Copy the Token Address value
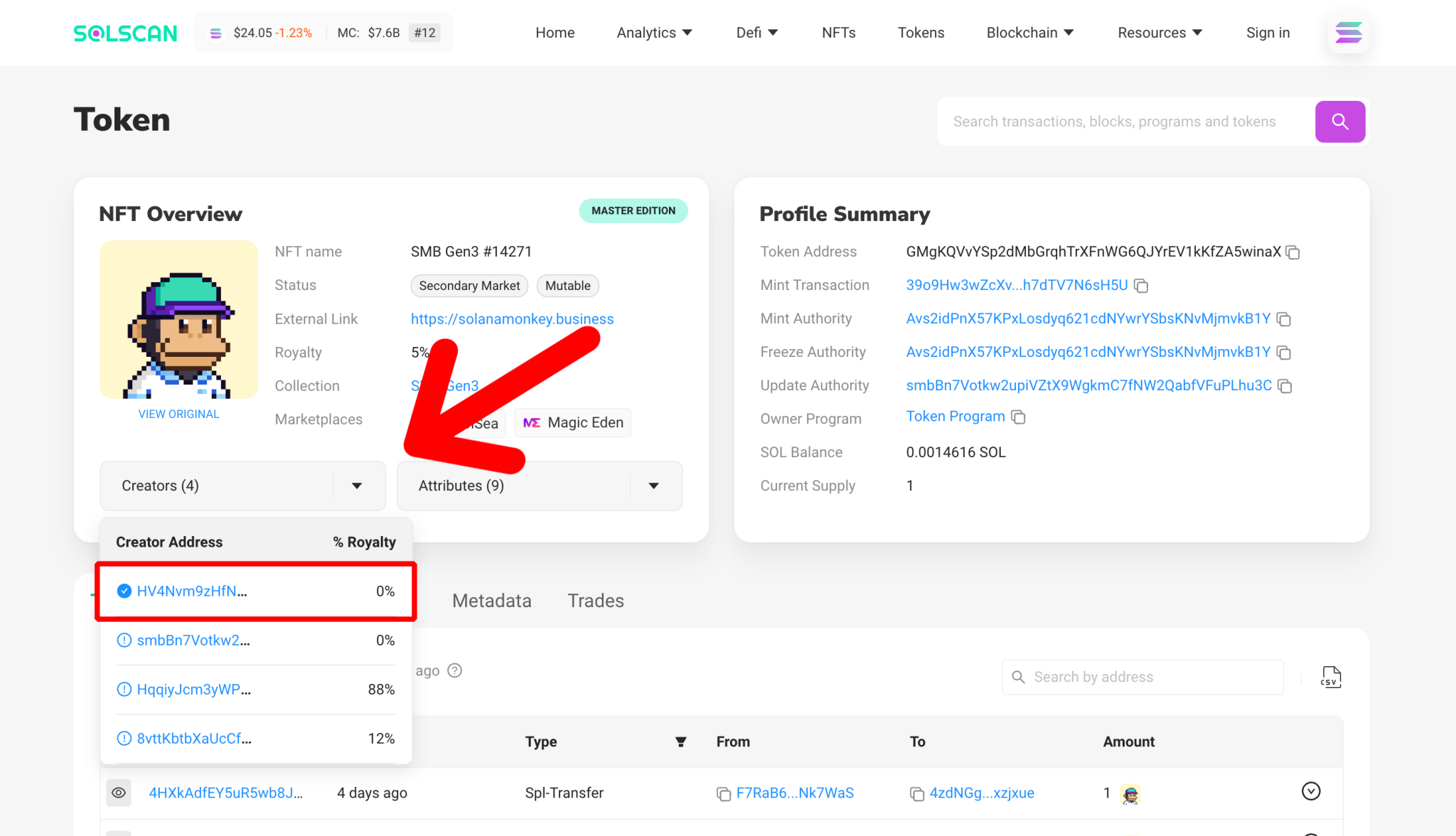 point(1293,252)
